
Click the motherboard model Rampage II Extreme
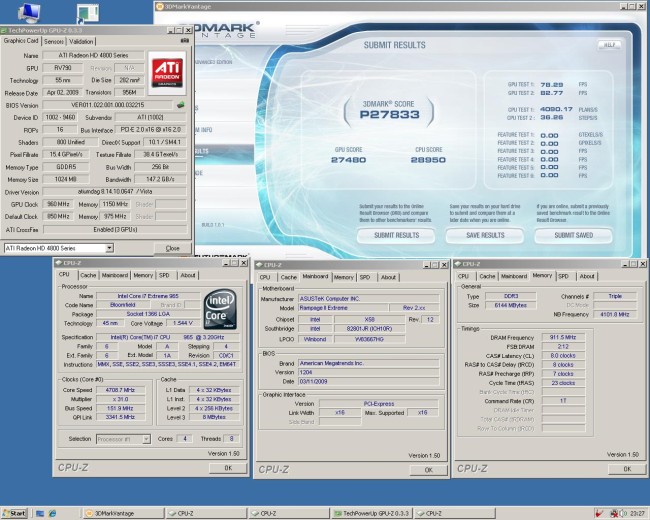click(343, 308)
